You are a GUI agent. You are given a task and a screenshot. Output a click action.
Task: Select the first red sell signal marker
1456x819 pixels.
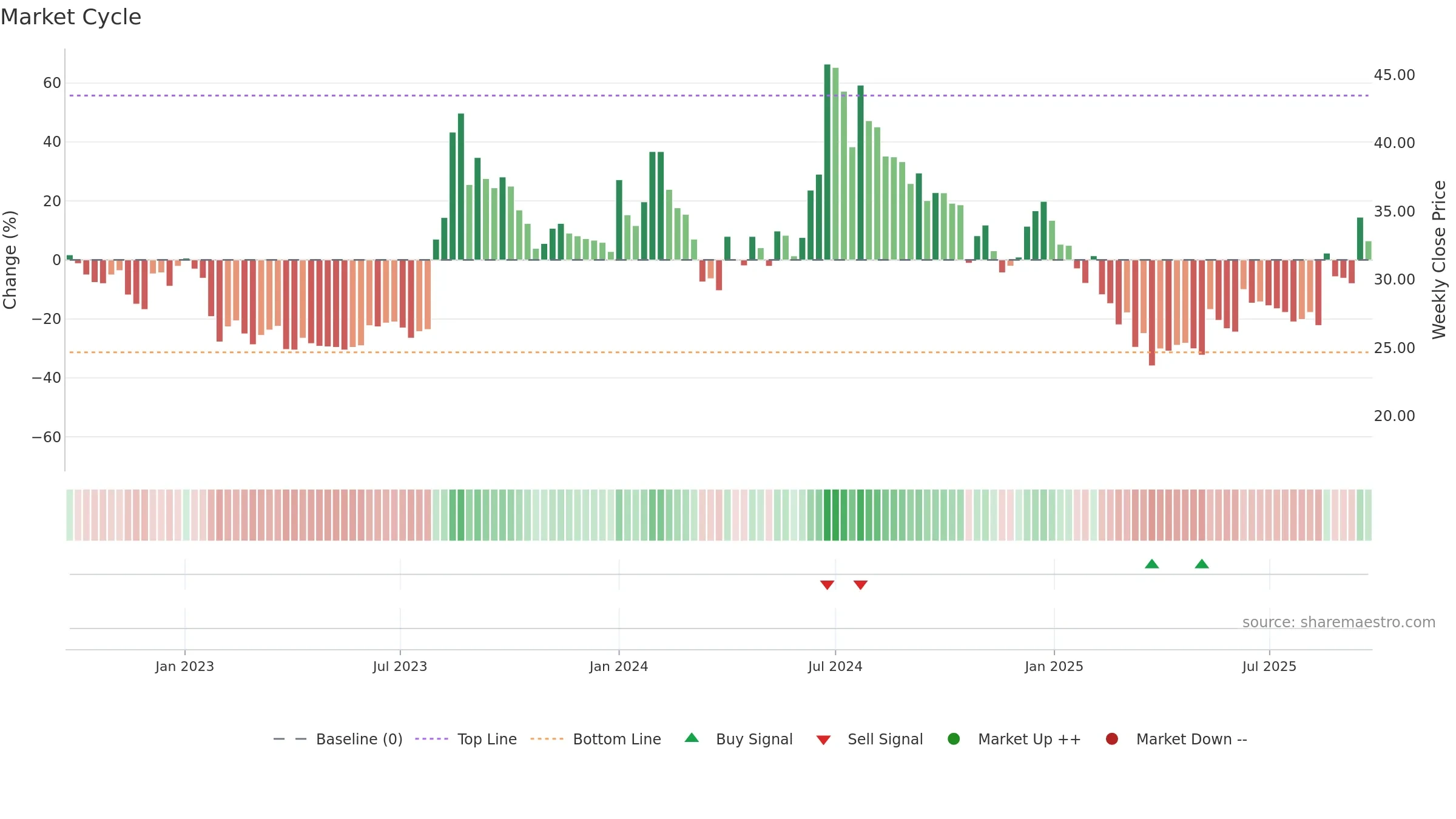click(x=827, y=585)
